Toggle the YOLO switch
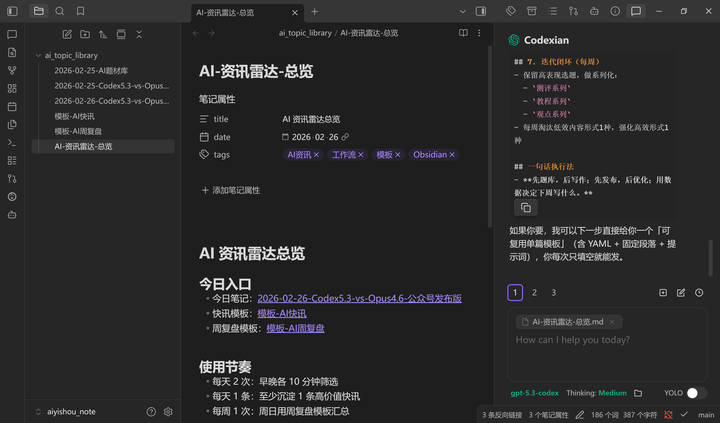This screenshot has width=720, height=423. point(696,393)
